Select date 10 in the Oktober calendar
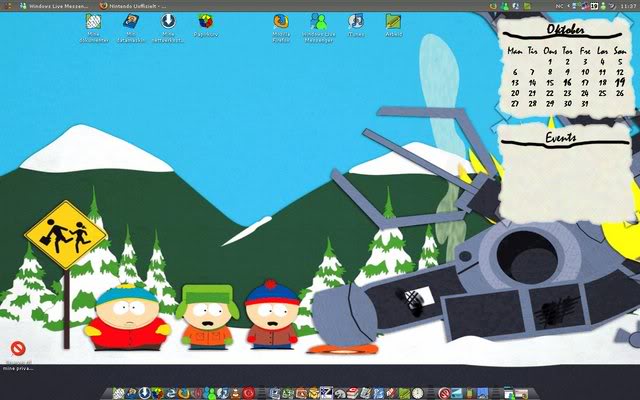 (585, 72)
